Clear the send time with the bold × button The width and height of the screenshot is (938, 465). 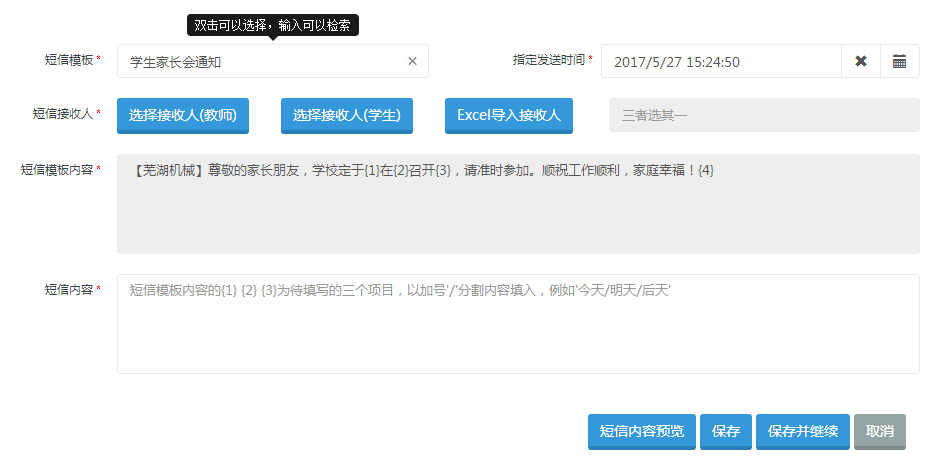pos(860,61)
